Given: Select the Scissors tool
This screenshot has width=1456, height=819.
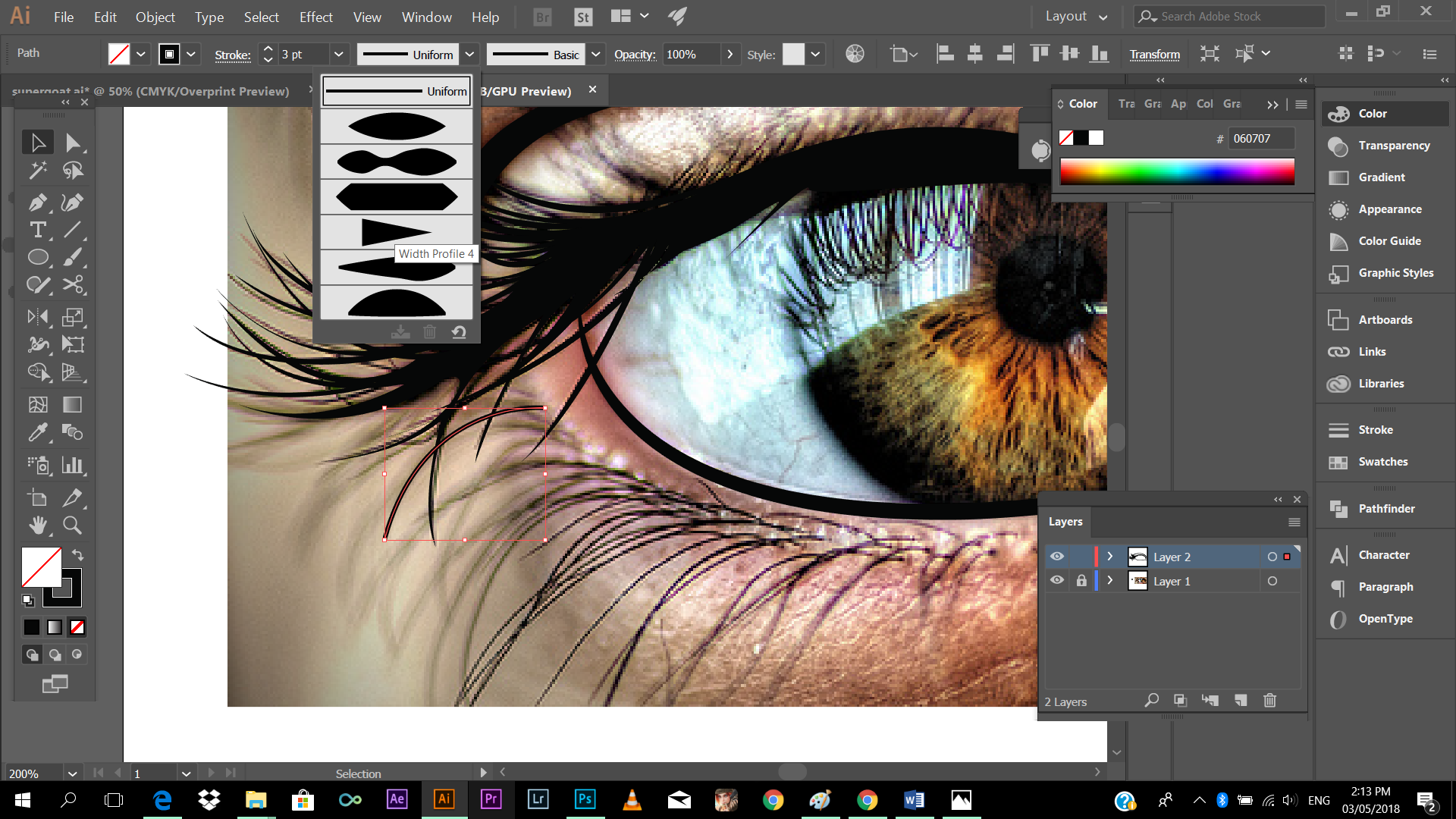Looking at the screenshot, I should pyautogui.click(x=73, y=284).
